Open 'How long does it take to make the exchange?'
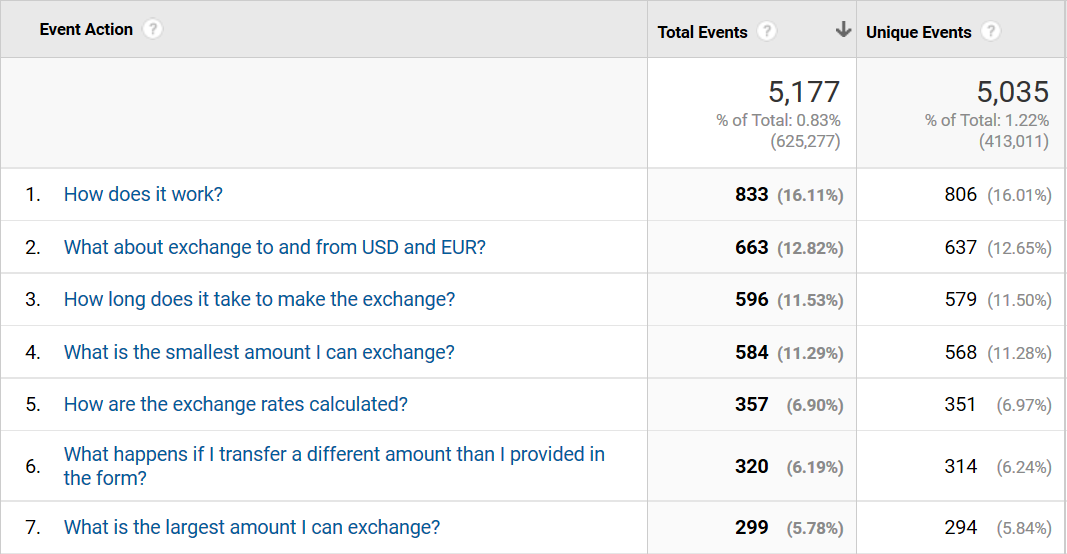The height and width of the screenshot is (554, 1067). pos(259,300)
